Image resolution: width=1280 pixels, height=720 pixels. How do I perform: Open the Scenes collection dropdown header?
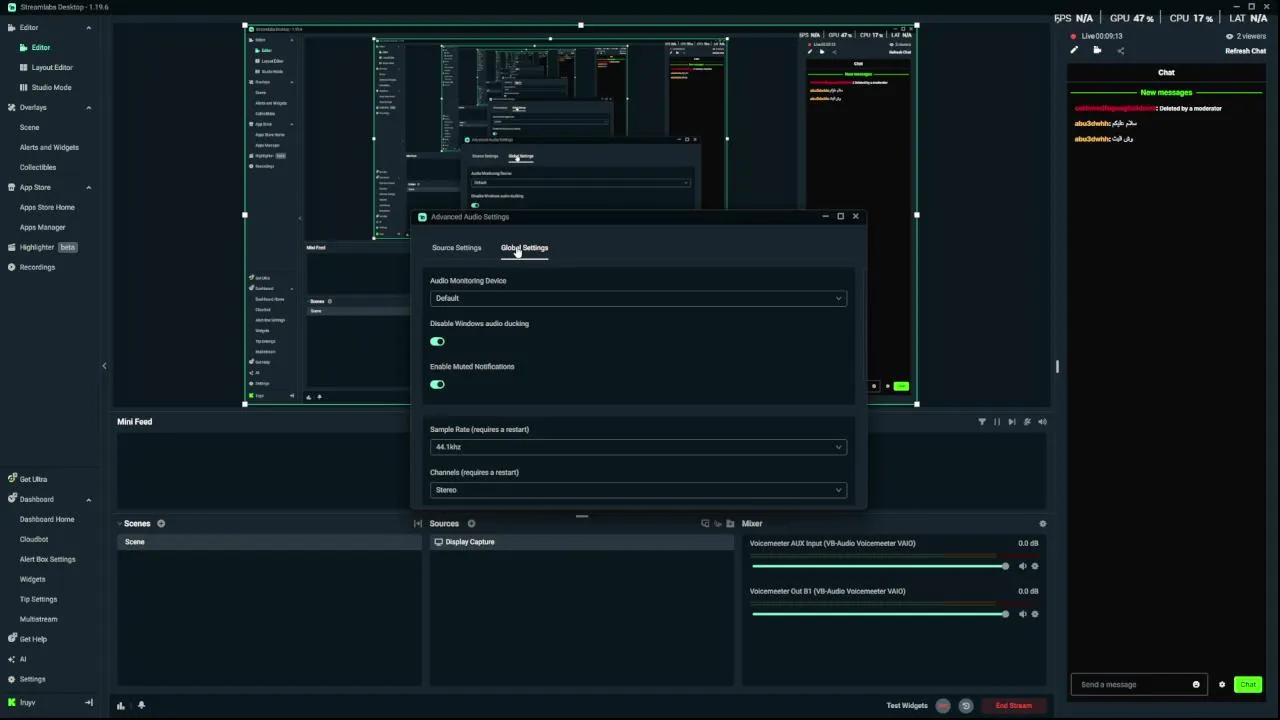[x=136, y=524]
